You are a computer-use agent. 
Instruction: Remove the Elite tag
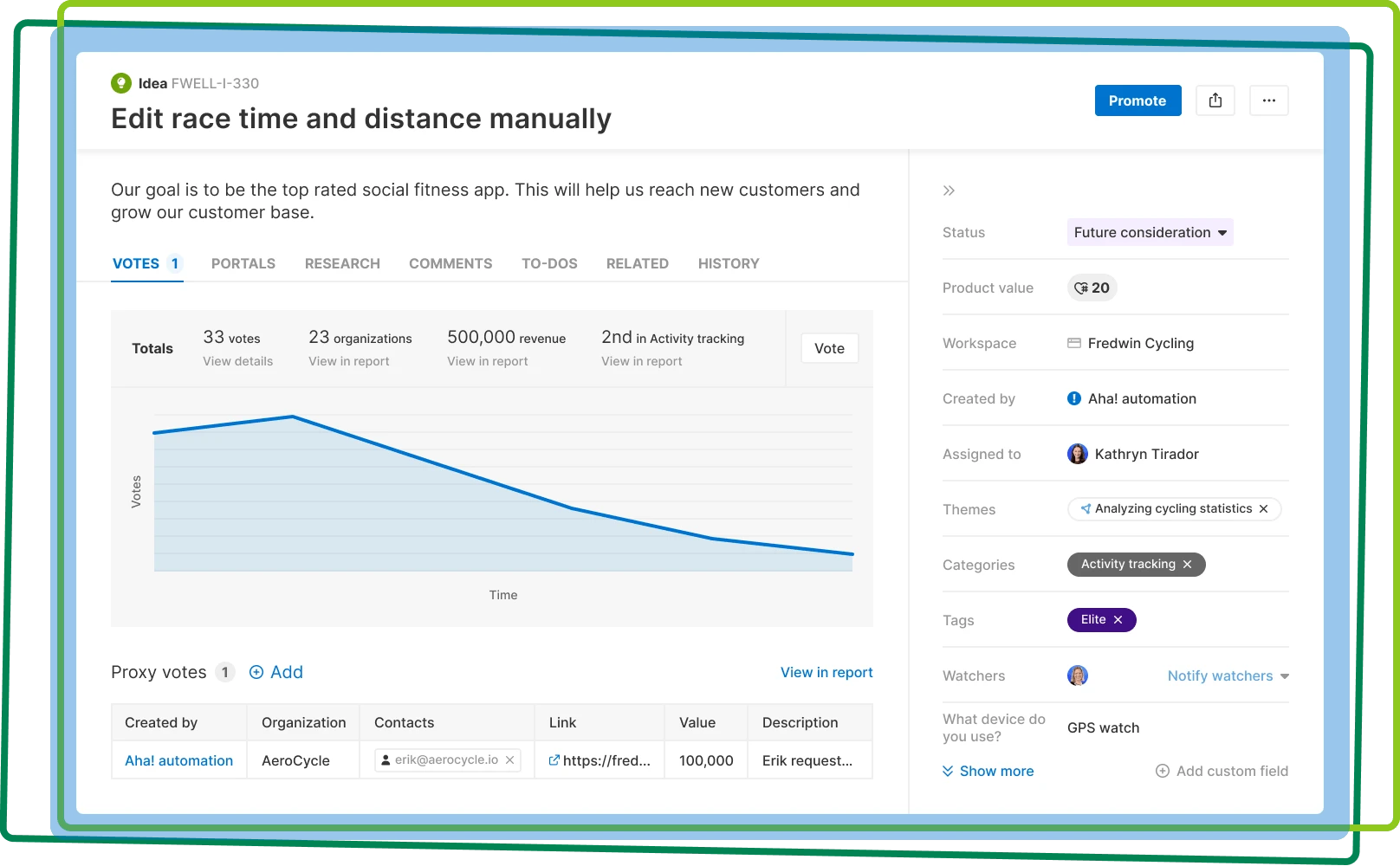pyautogui.click(x=1118, y=620)
